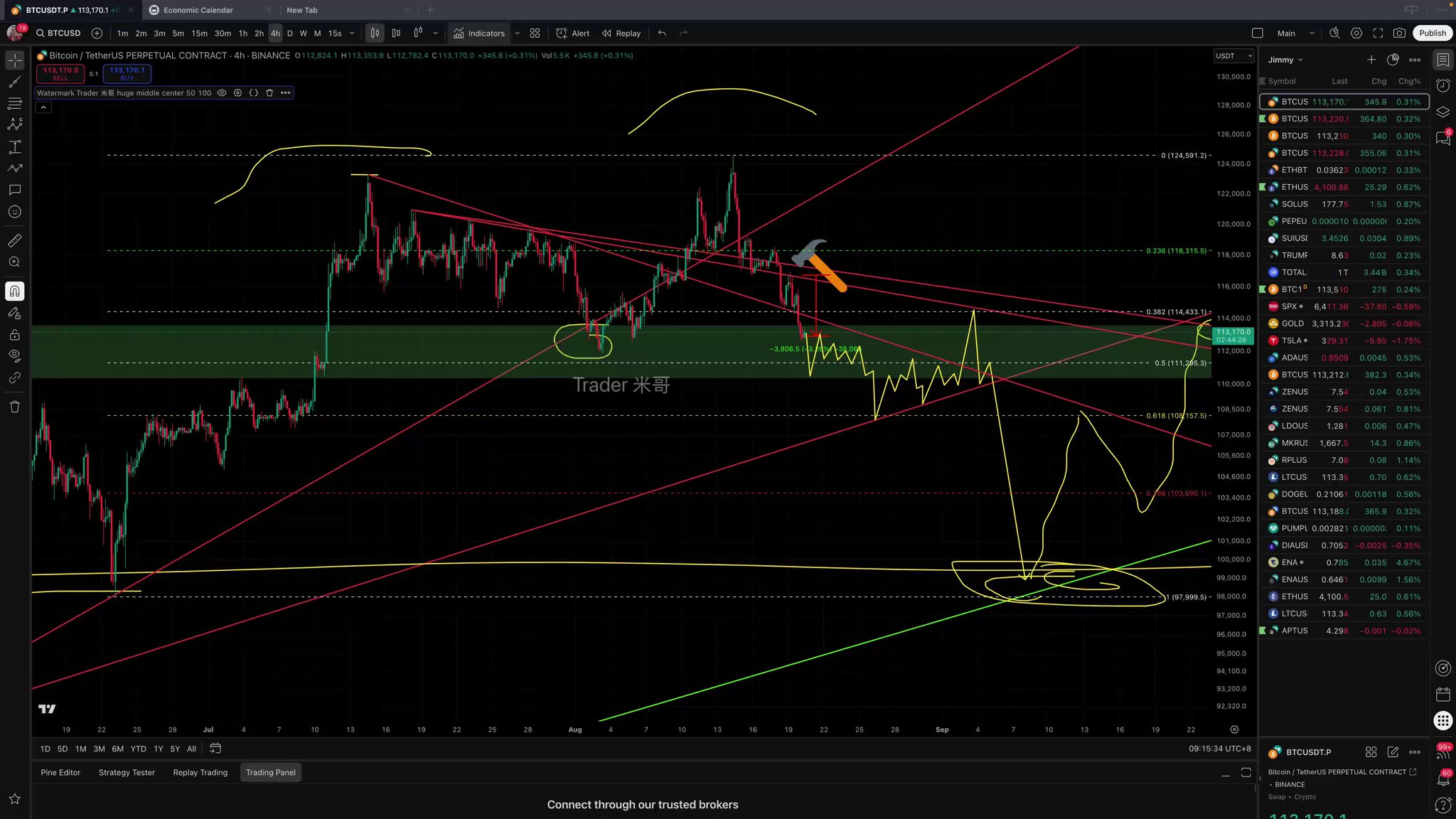Toggle magnet mode in left toolbar
Screen dimensions: 1456x819
pyautogui.click(x=15, y=291)
